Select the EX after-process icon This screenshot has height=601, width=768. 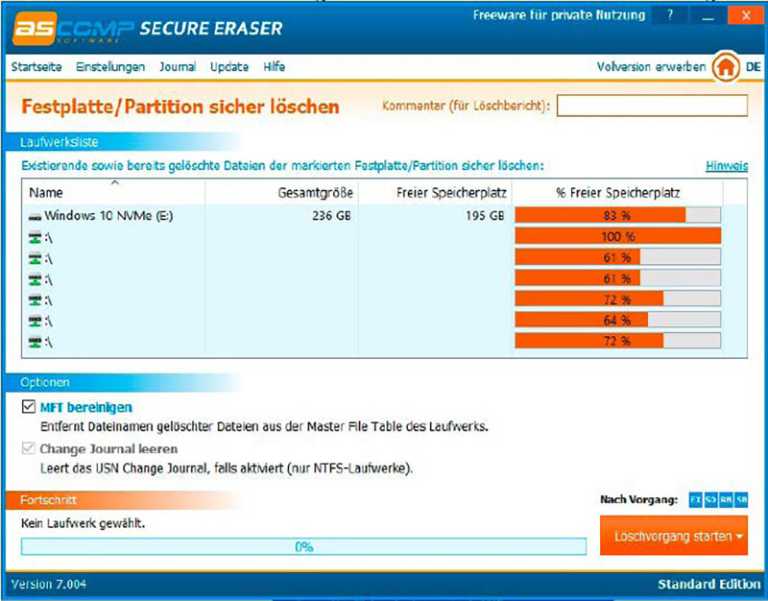(696, 500)
